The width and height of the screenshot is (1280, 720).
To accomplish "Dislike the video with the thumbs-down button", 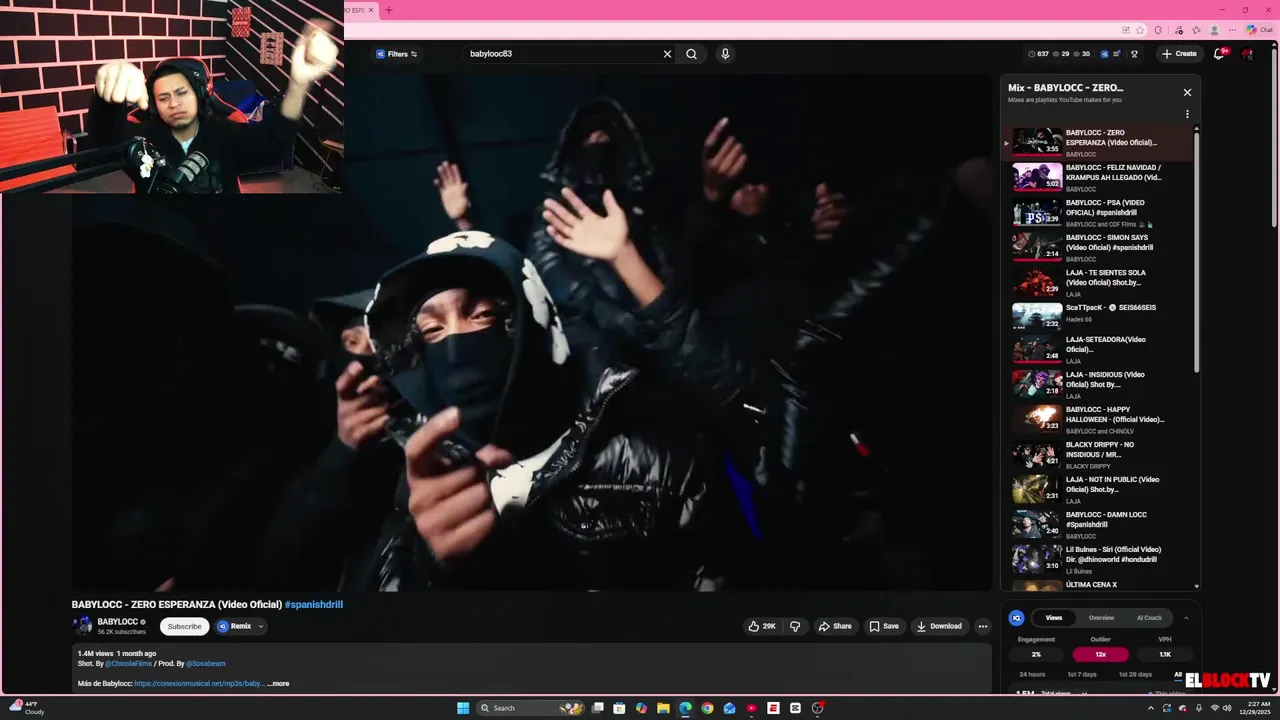I will pos(795,626).
